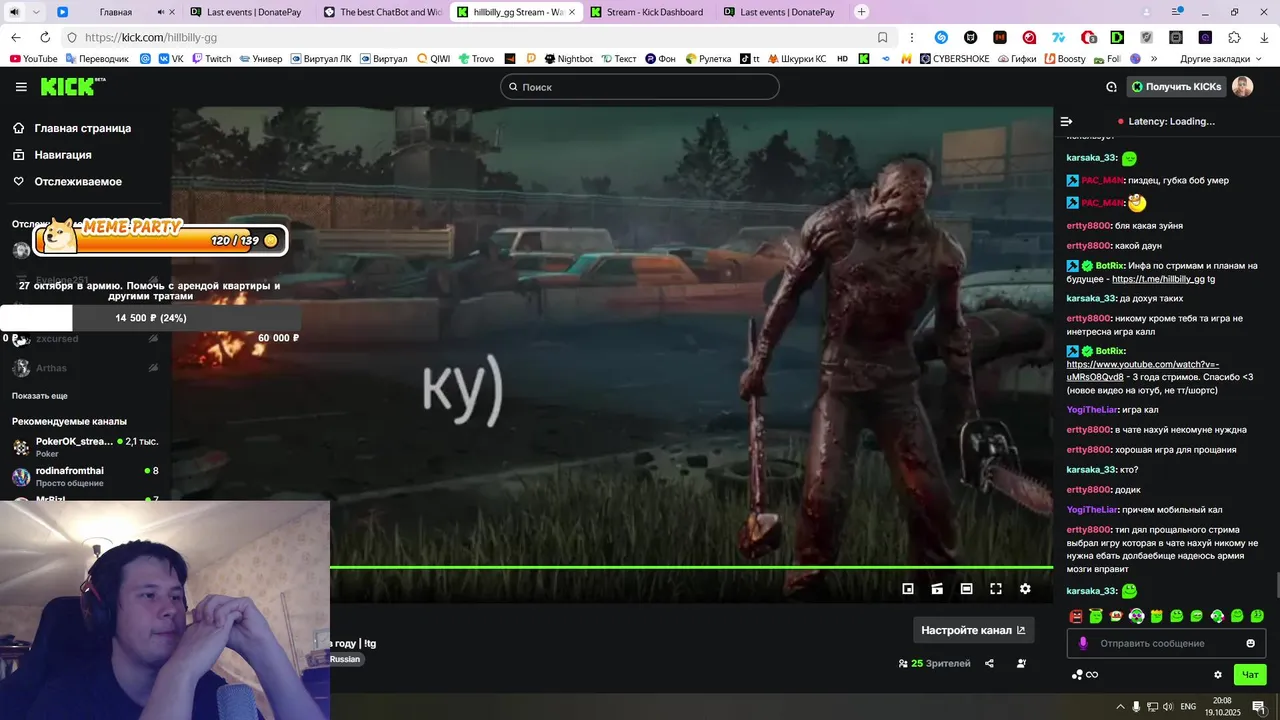
Task: Click the donation goal progress bar
Action: click(x=150, y=318)
